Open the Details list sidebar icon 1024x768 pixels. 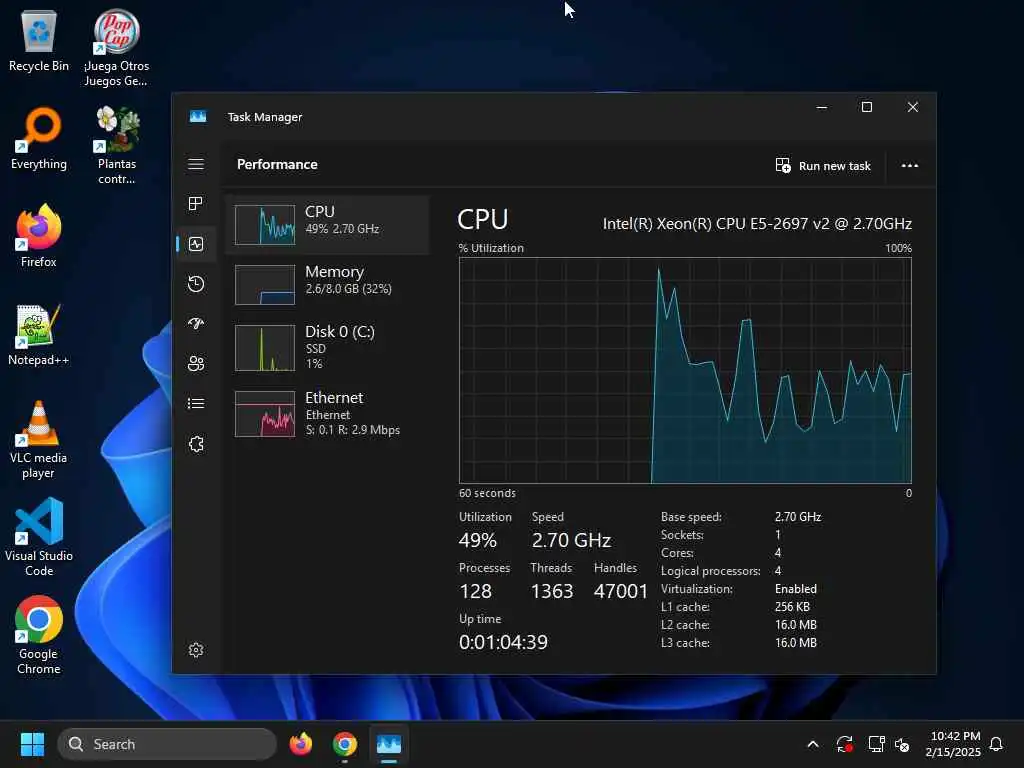click(x=196, y=404)
